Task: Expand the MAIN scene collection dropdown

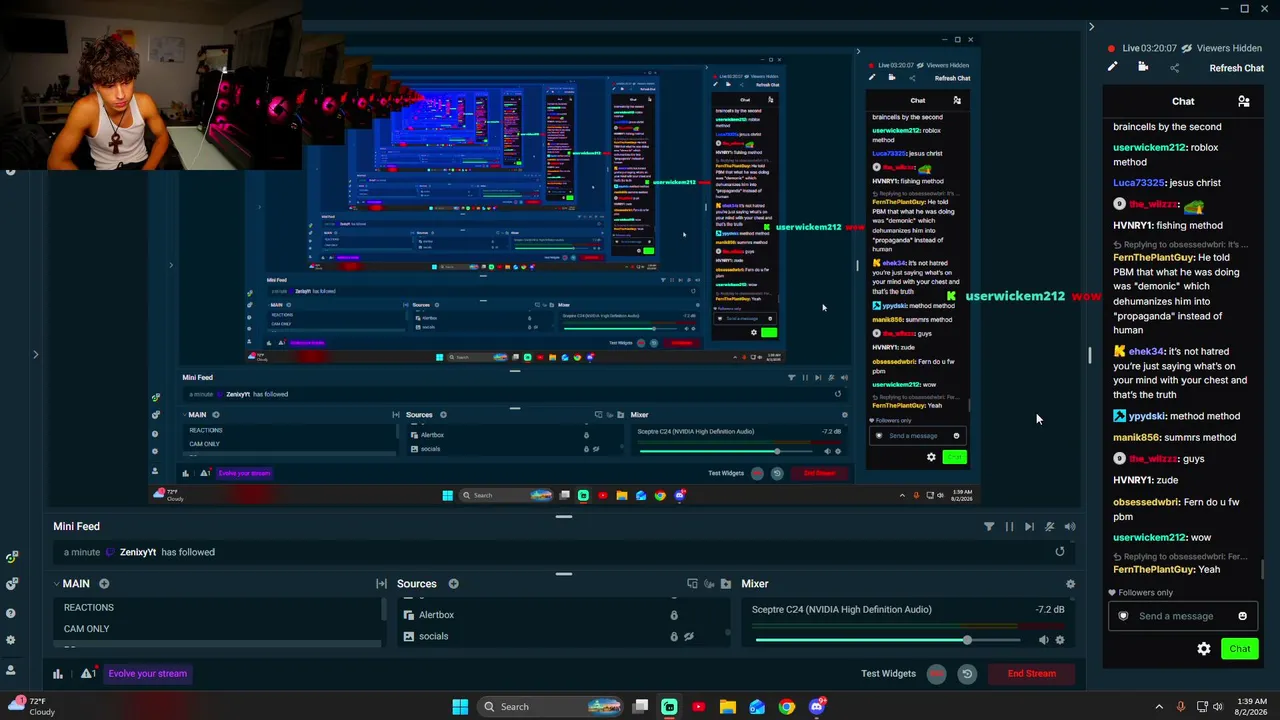Action: [x=57, y=584]
